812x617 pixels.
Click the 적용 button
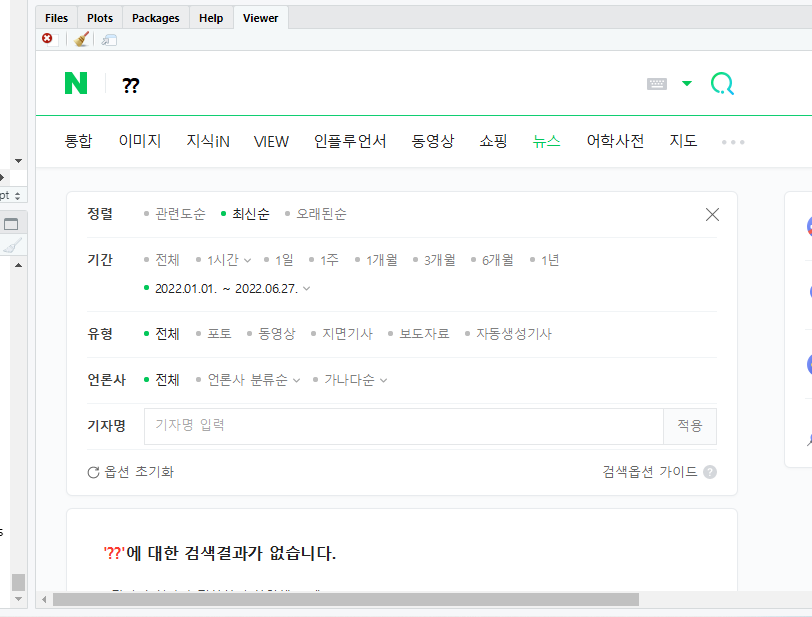click(x=690, y=426)
